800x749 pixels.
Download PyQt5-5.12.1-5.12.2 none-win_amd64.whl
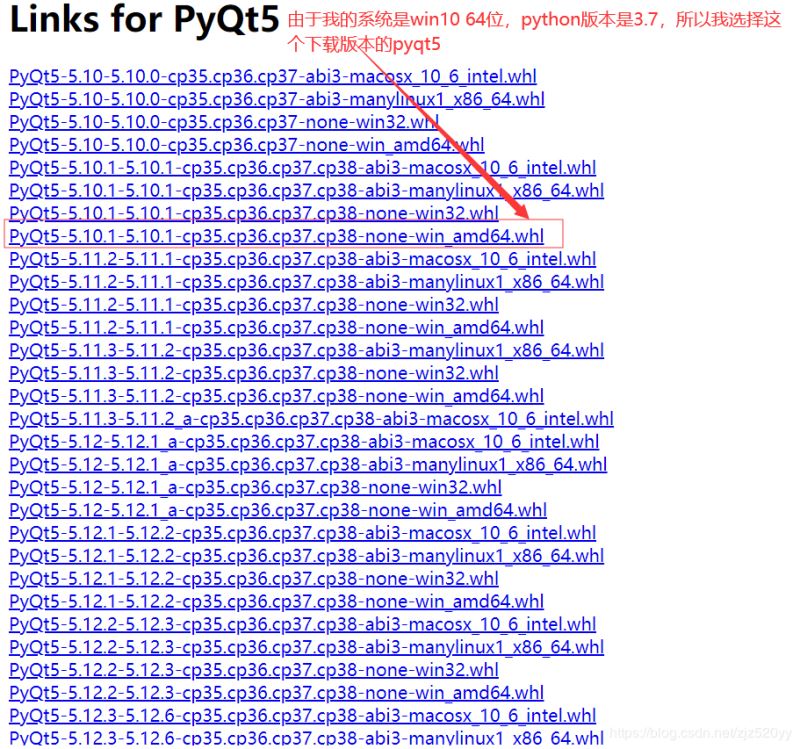(277, 602)
